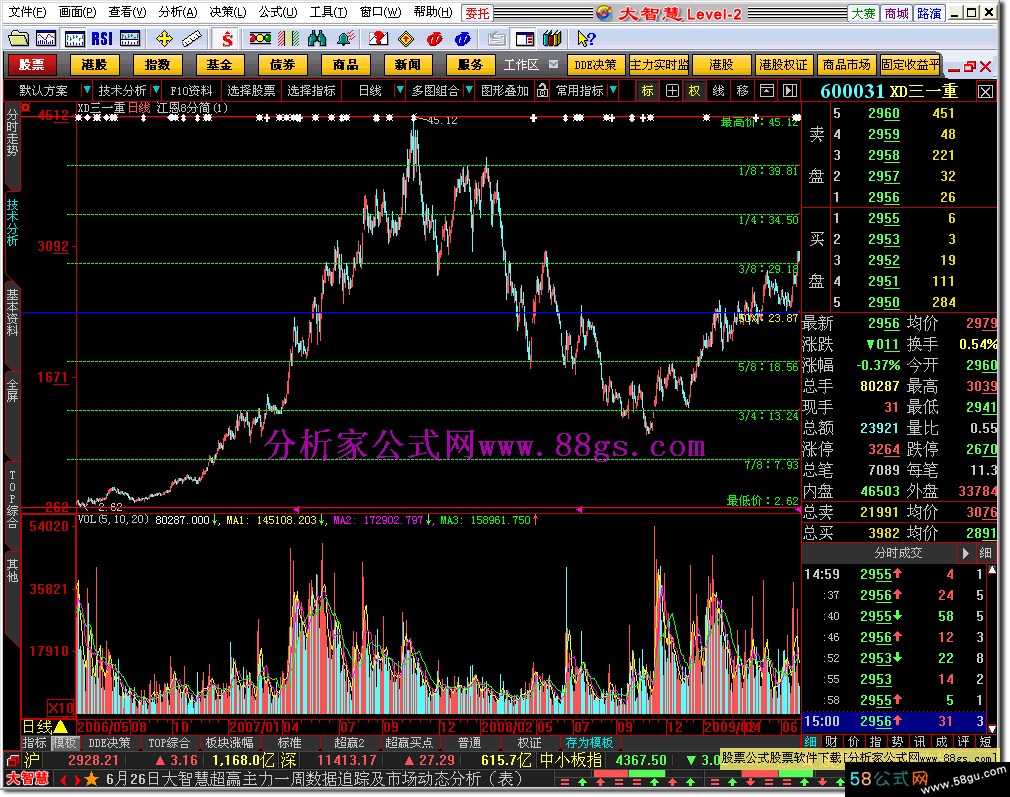
Task: Switch to the 超赢买点 bottom tab
Action: point(408,743)
